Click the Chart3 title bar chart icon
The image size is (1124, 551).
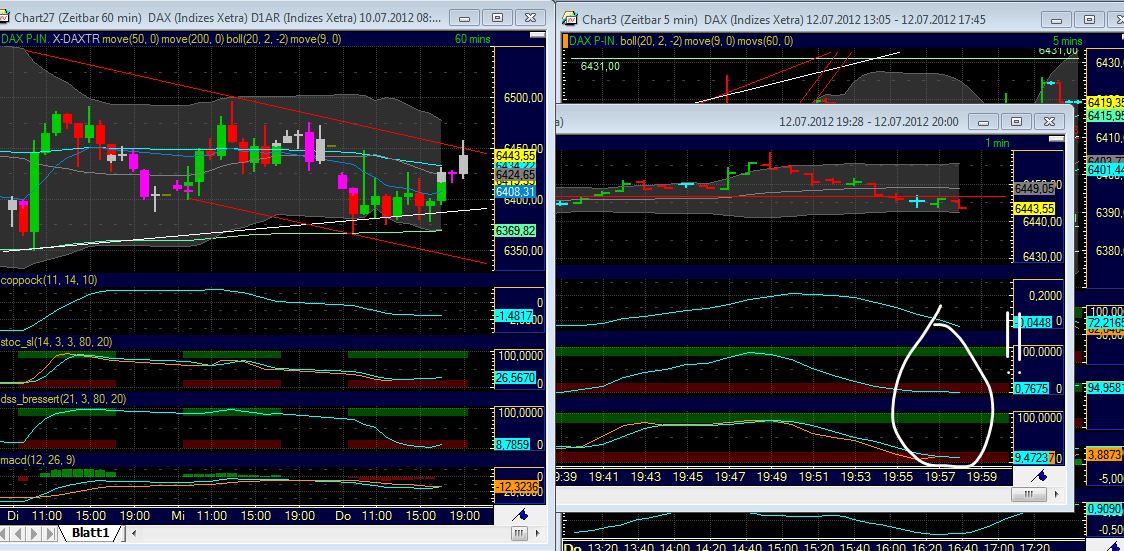click(570, 19)
